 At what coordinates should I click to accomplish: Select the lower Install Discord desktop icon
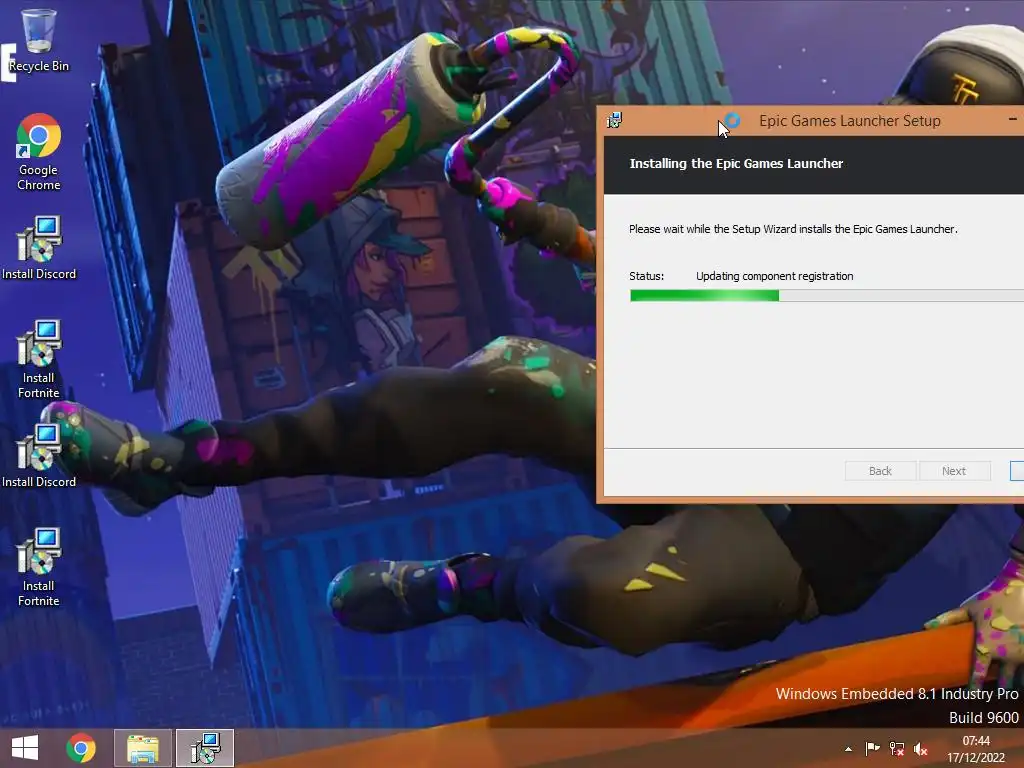click(39, 456)
